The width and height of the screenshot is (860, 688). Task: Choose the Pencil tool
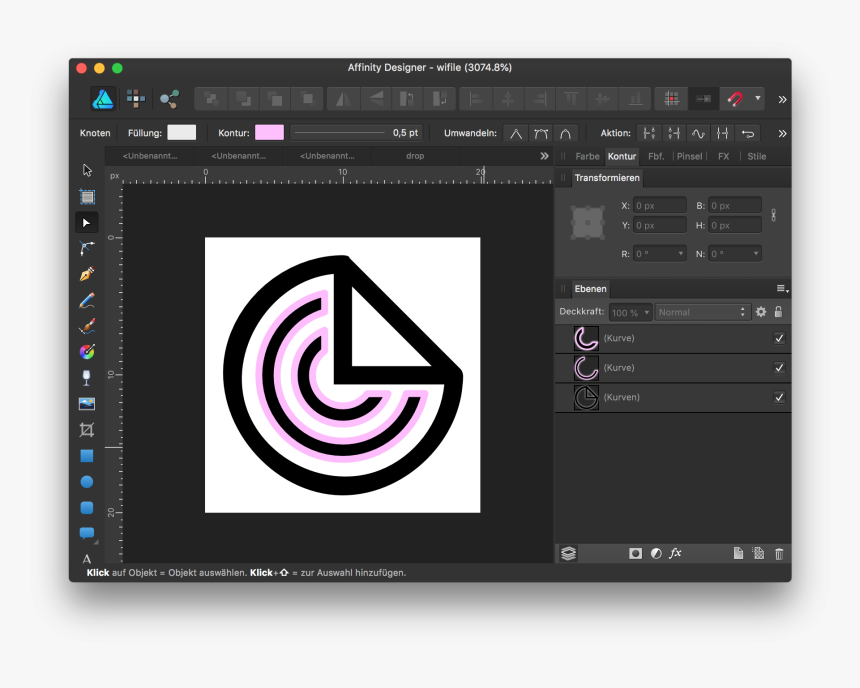tap(86, 299)
